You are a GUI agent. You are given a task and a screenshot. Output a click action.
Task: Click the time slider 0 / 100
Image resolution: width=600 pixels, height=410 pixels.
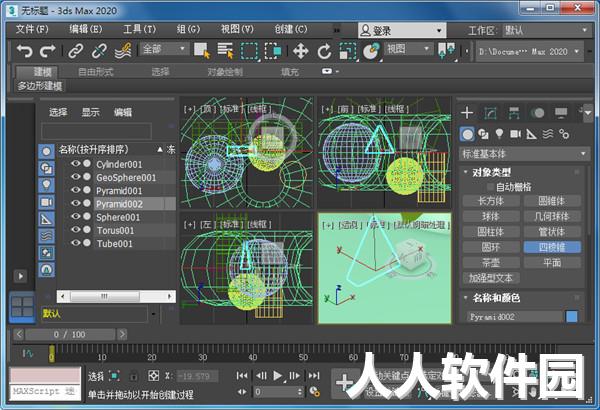point(70,335)
